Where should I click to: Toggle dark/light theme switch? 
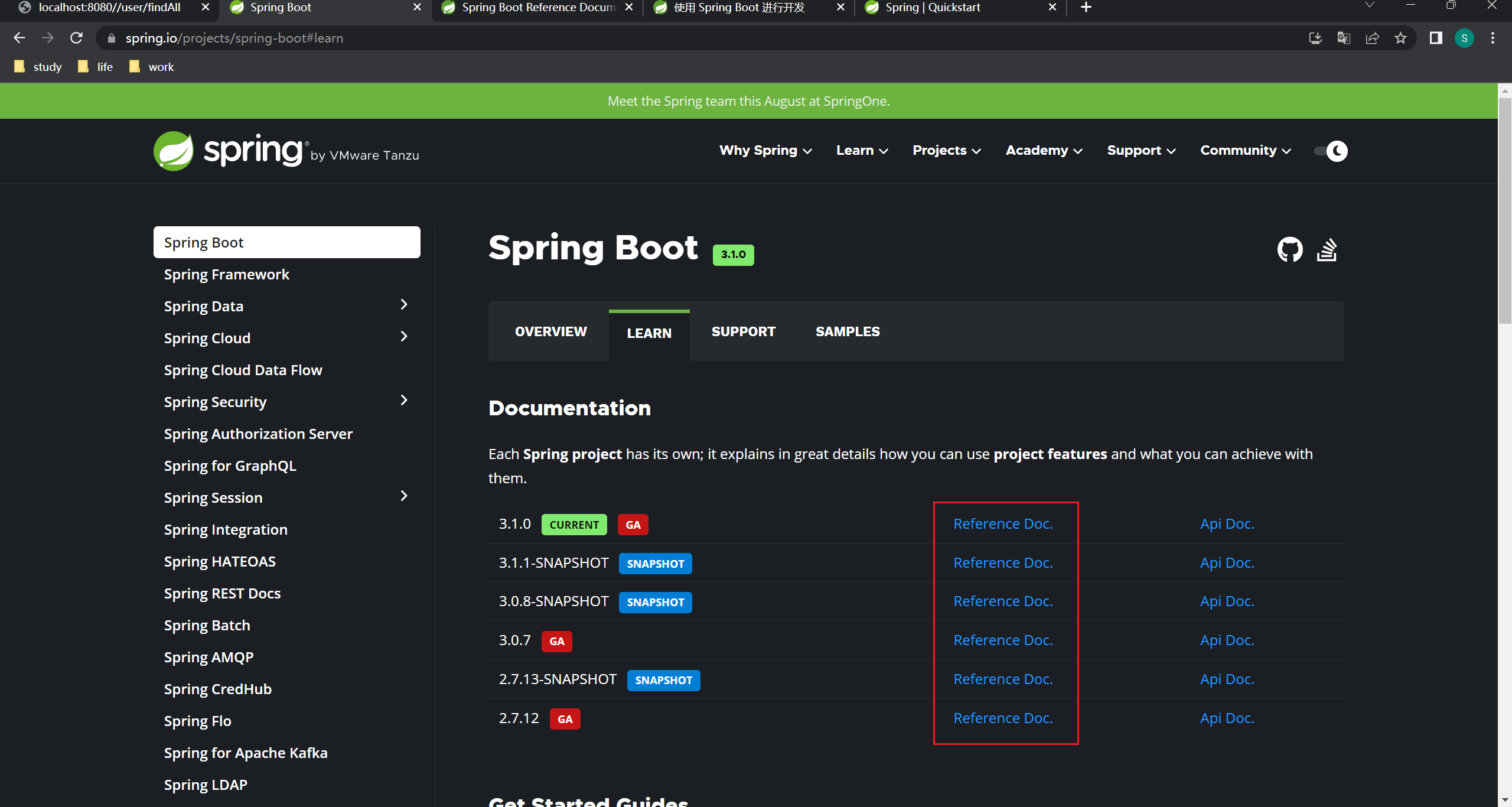pyautogui.click(x=1331, y=151)
